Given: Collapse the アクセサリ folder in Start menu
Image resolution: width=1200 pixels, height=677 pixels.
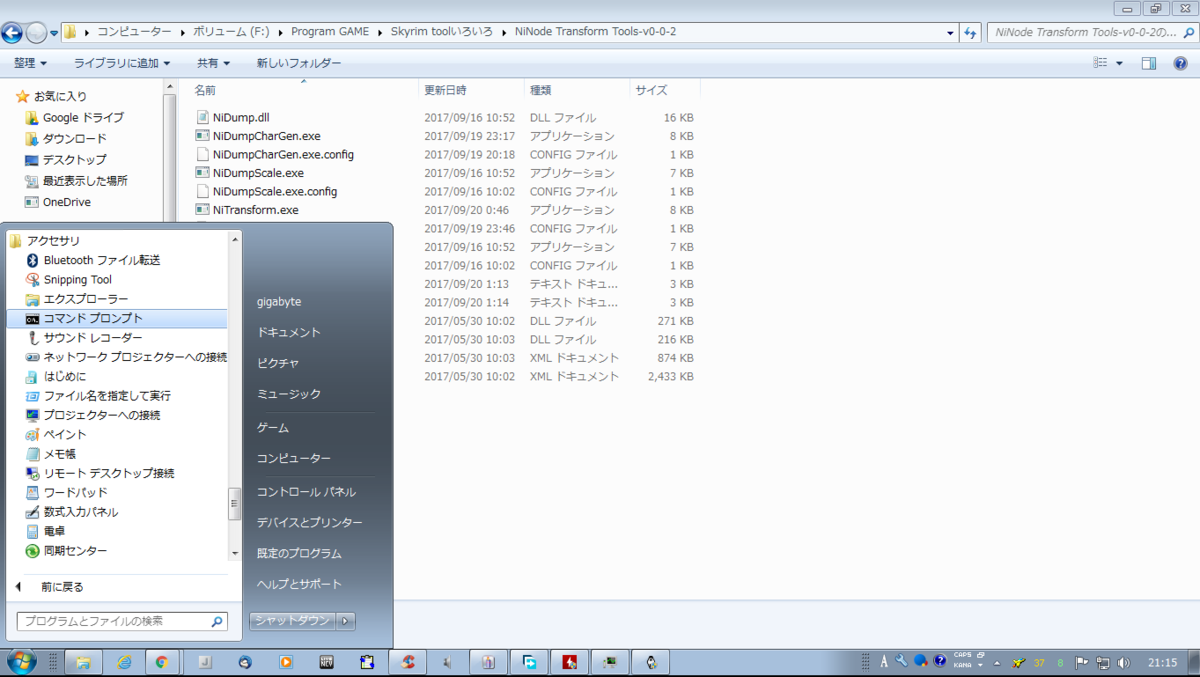Looking at the screenshot, I should [45, 241].
